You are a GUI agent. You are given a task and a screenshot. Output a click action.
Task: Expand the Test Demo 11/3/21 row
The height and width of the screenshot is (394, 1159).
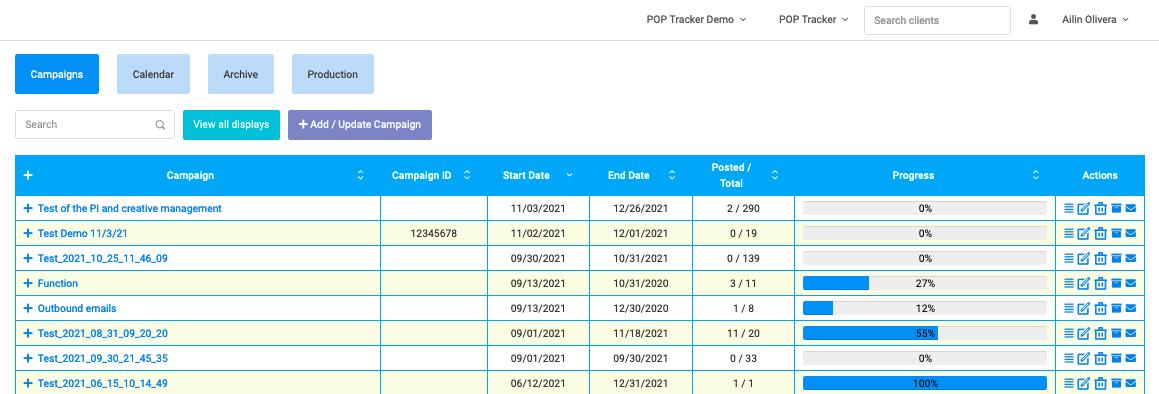click(28, 234)
